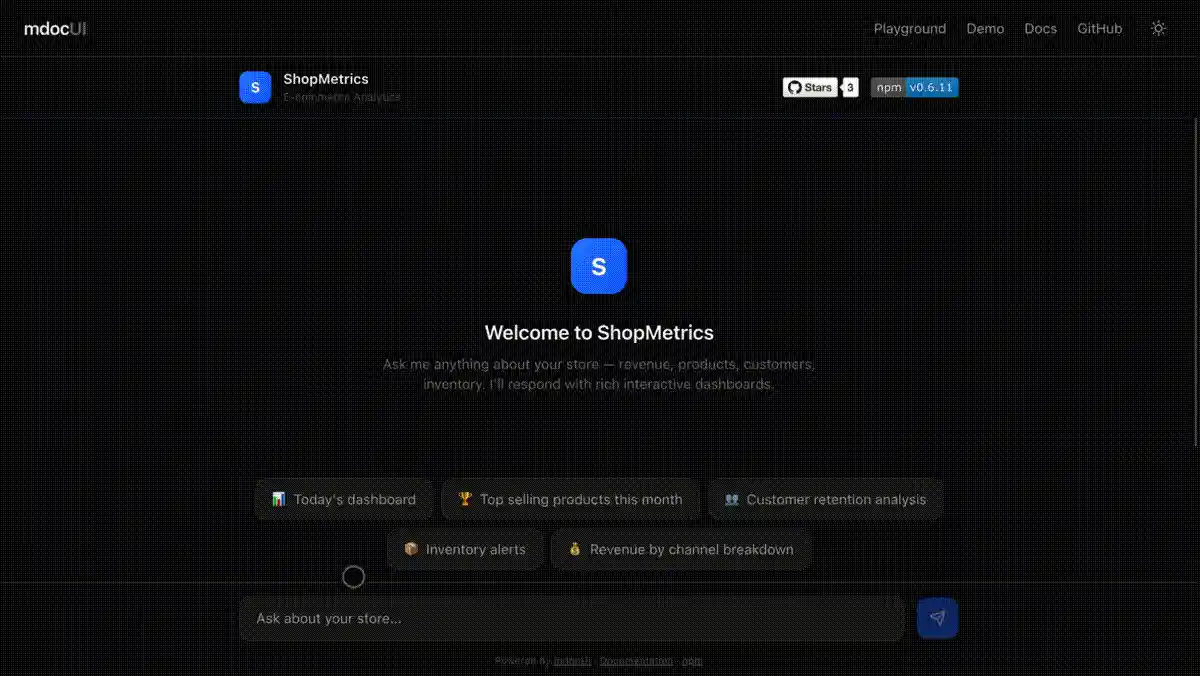Click the bar chart icon on Today's dashboard chip

click(x=277, y=499)
